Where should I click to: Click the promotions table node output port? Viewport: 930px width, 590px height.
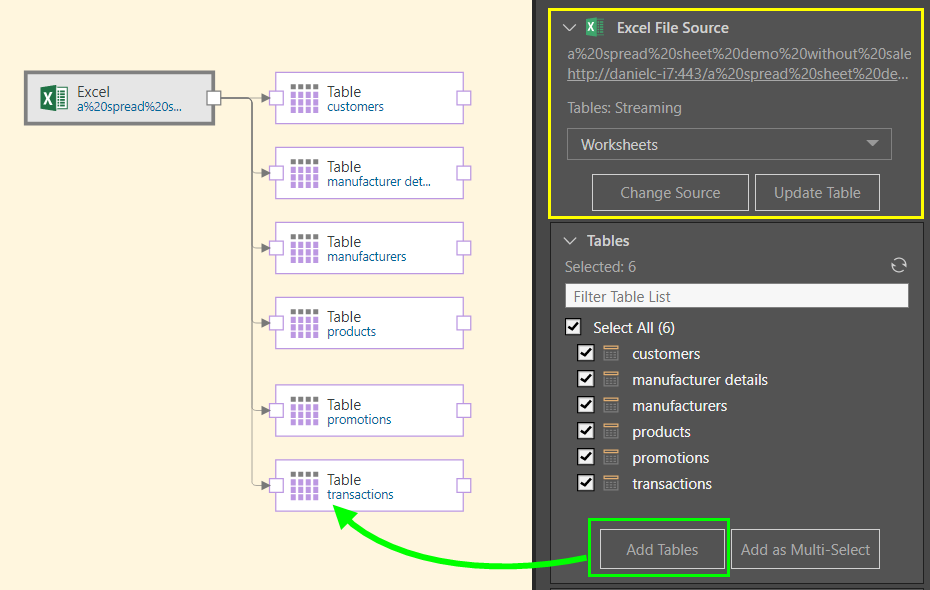coord(463,411)
